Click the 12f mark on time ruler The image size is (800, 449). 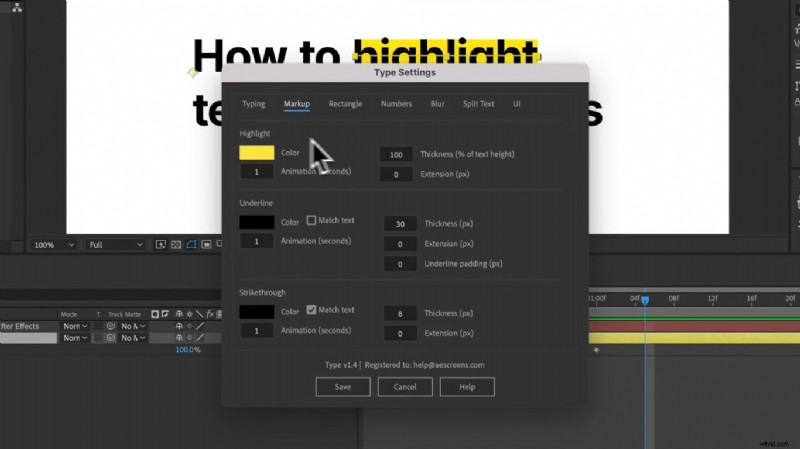(x=713, y=298)
